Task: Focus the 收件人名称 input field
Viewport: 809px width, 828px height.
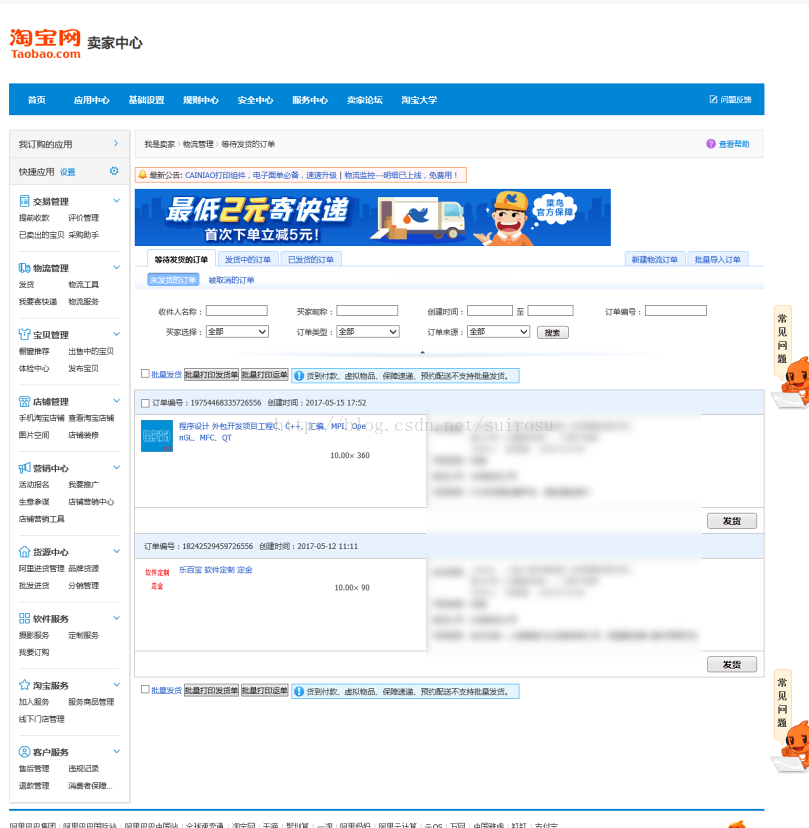Action: [x=237, y=310]
